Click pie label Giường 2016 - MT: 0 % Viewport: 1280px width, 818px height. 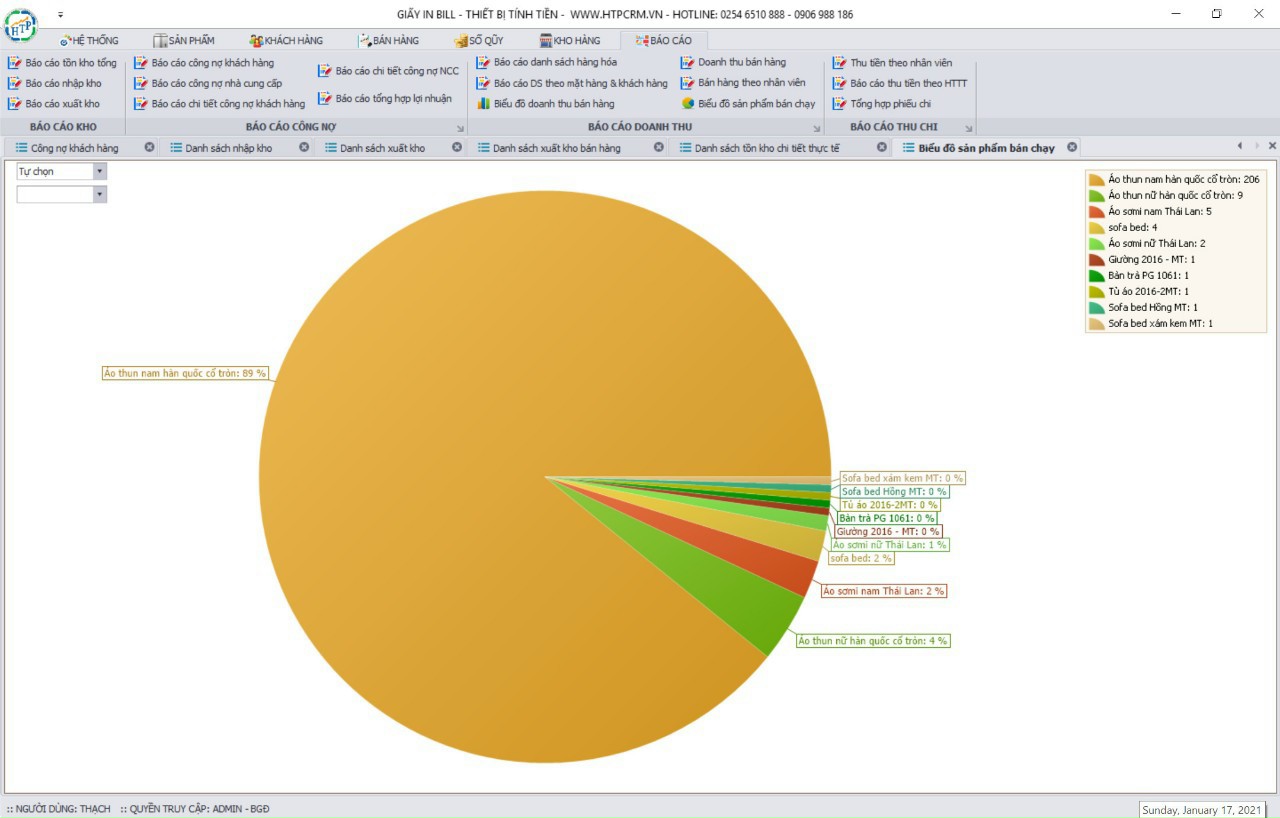[x=888, y=532]
